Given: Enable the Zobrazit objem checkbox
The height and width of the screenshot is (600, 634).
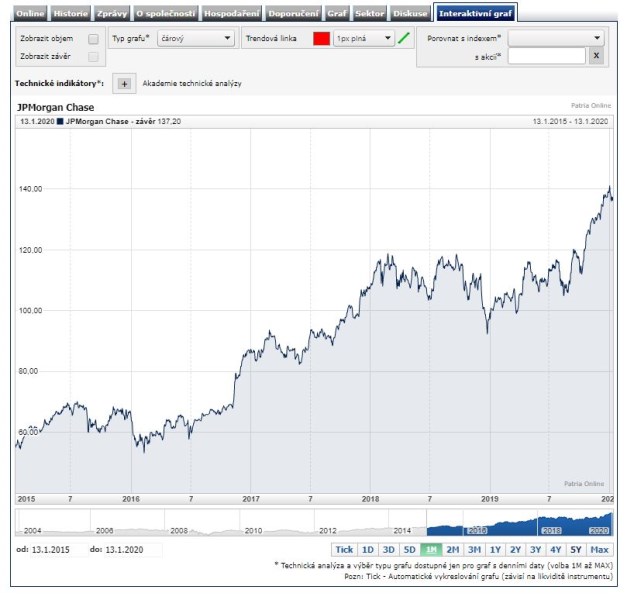Looking at the screenshot, I should (x=93, y=39).
